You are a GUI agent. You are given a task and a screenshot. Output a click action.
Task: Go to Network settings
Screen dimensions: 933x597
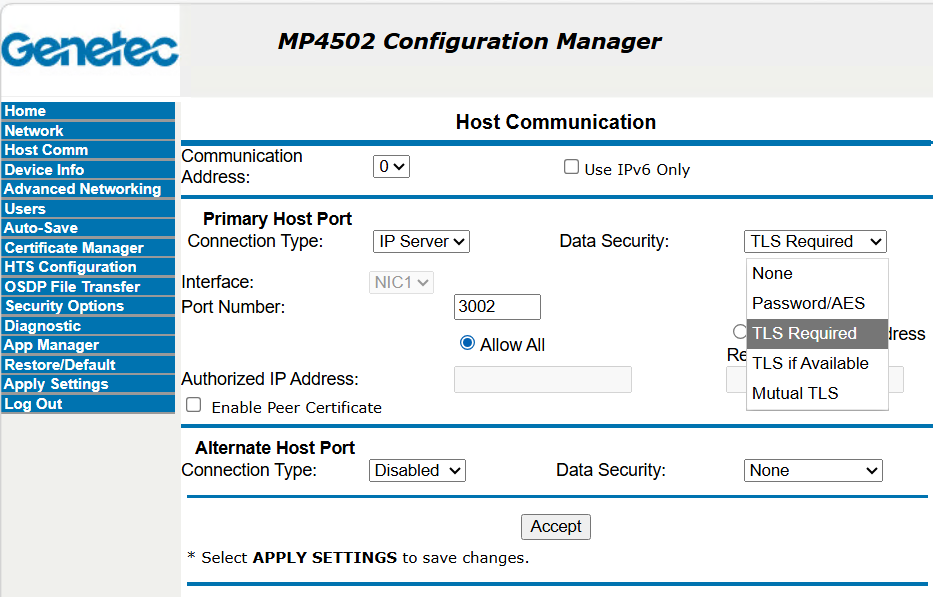click(x=88, y=130)
